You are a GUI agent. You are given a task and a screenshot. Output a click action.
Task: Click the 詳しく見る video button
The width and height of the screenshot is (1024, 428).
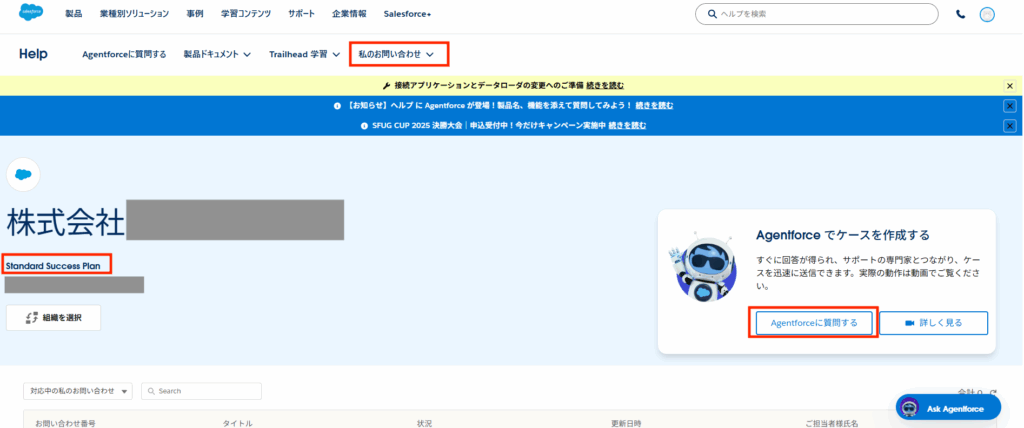[x=934, y=323]
